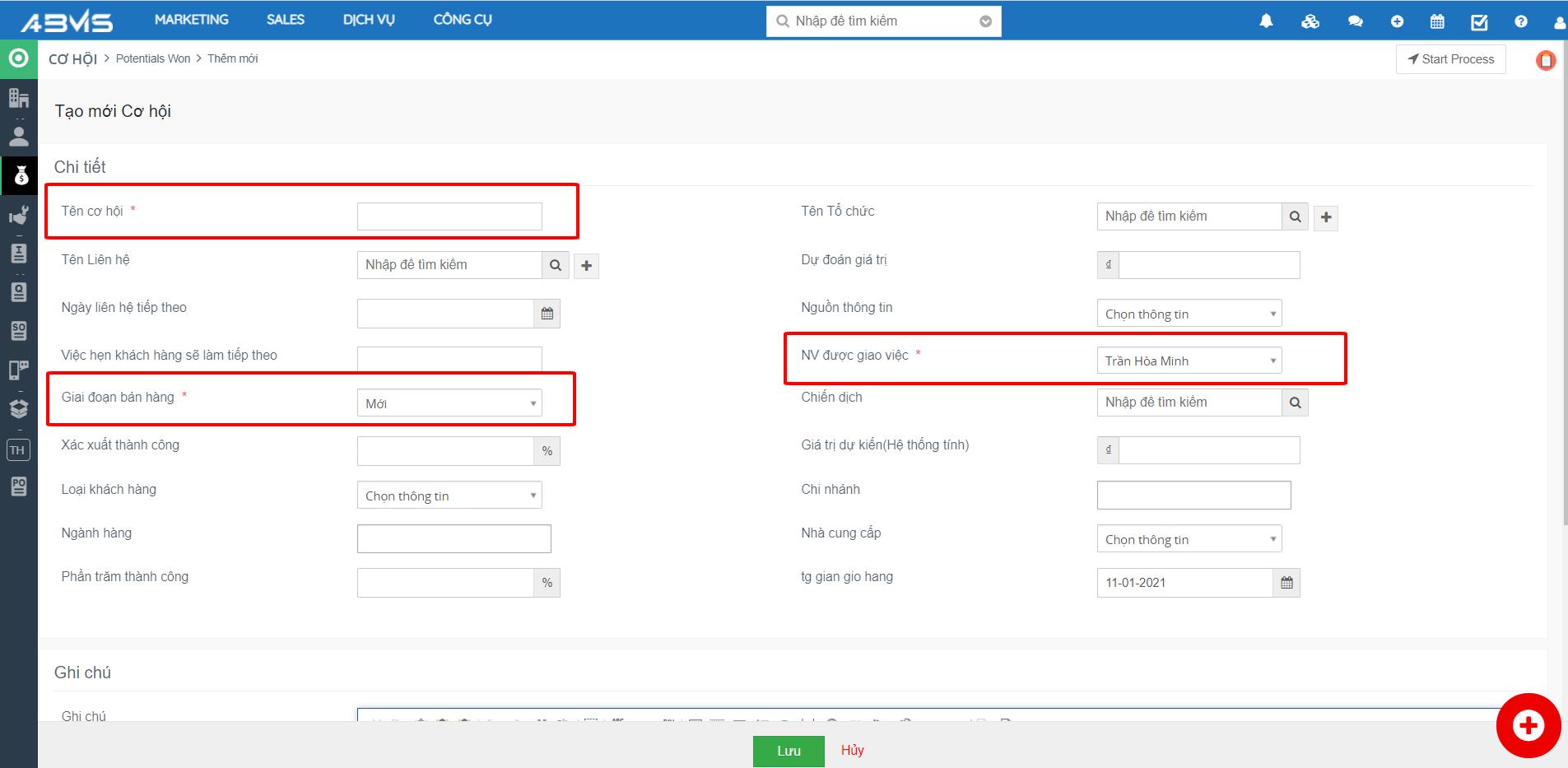Viewport: 1568px width, 768px height.
Task: Open calendar for tg gian gio hang
Action: (1287, 583)
